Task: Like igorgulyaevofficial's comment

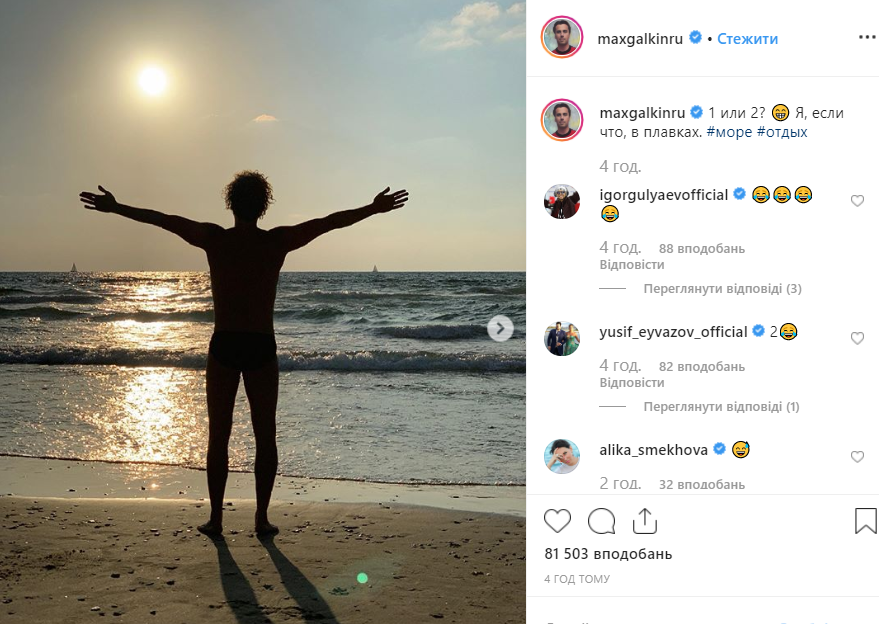Action: coord(857,201)
